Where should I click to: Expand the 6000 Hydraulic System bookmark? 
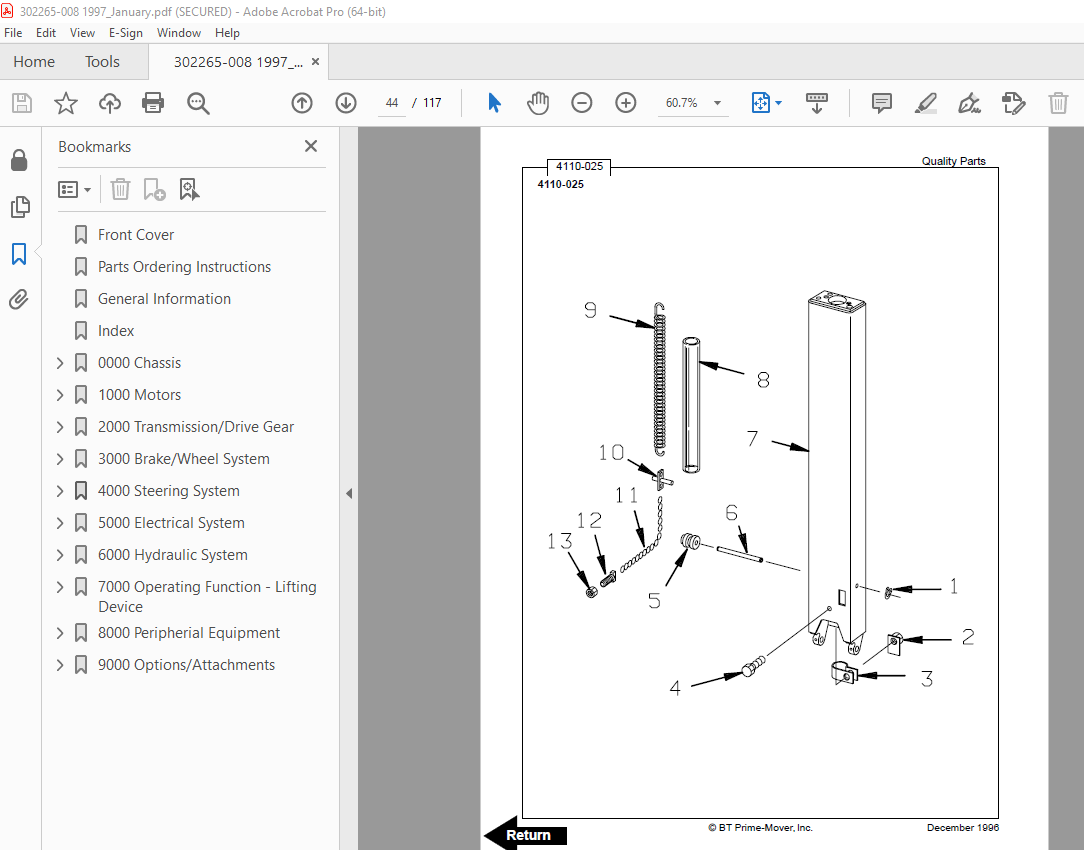(60, 555)
